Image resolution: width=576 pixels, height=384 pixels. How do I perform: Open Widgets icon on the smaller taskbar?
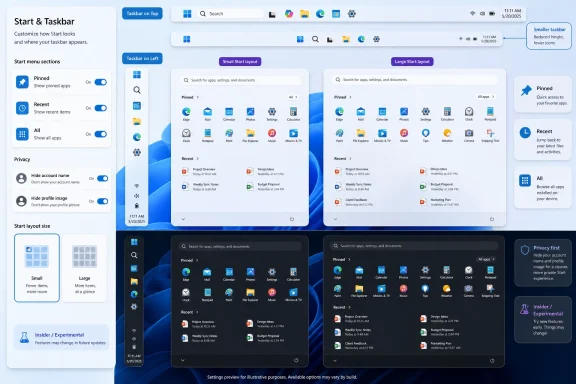point(300,39)
